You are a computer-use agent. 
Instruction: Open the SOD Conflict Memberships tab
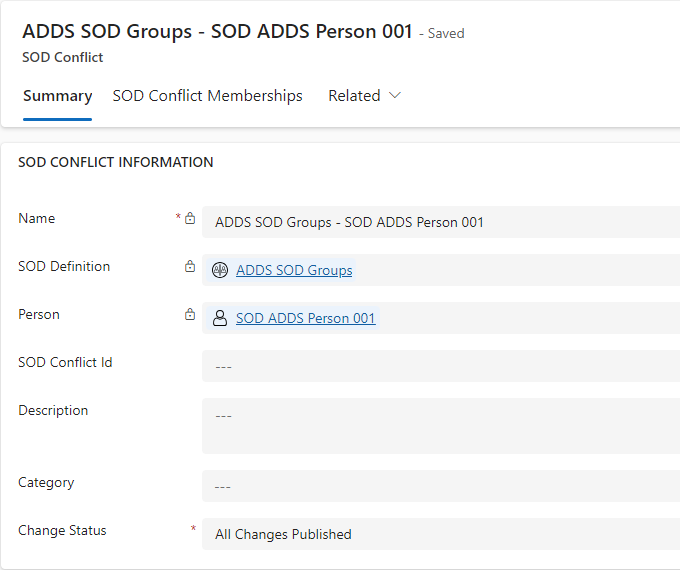tap(207, 96)
